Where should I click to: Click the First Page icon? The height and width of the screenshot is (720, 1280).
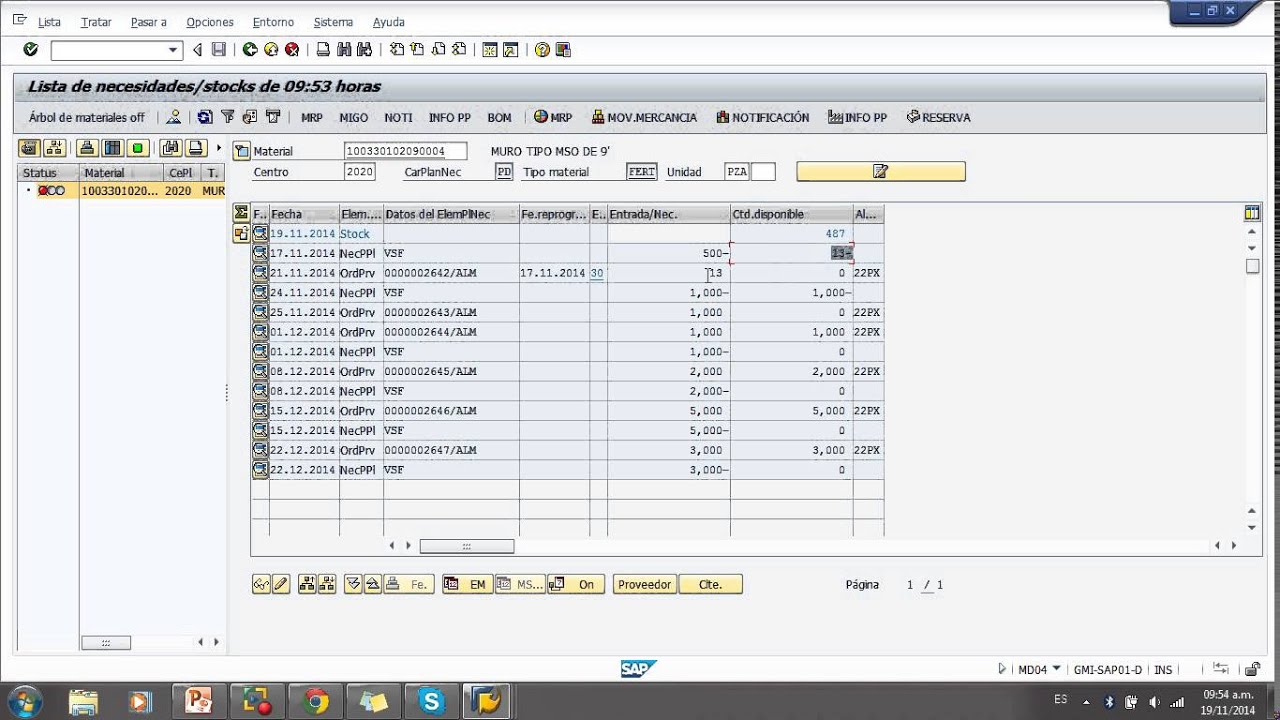click(397, 49)
